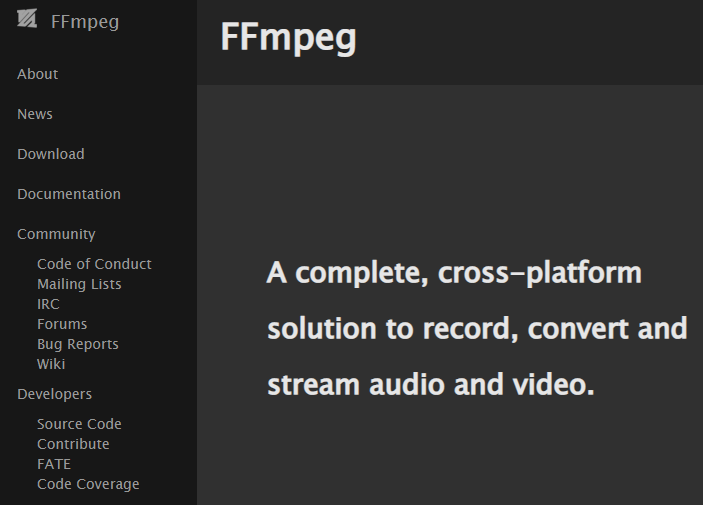Viewport: 703px width, 505px height.
Task: Select the Developers menu item
Action: (55, 394)
